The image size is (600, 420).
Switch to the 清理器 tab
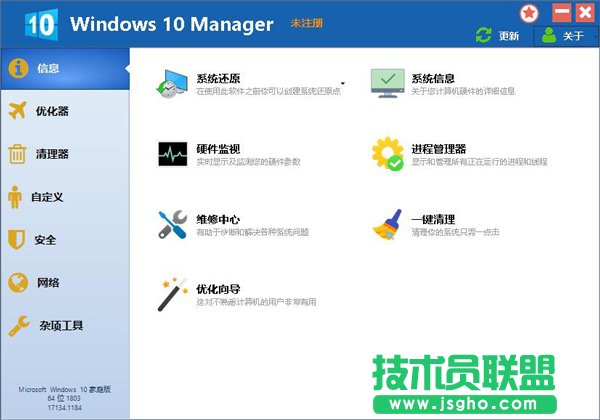65,154
